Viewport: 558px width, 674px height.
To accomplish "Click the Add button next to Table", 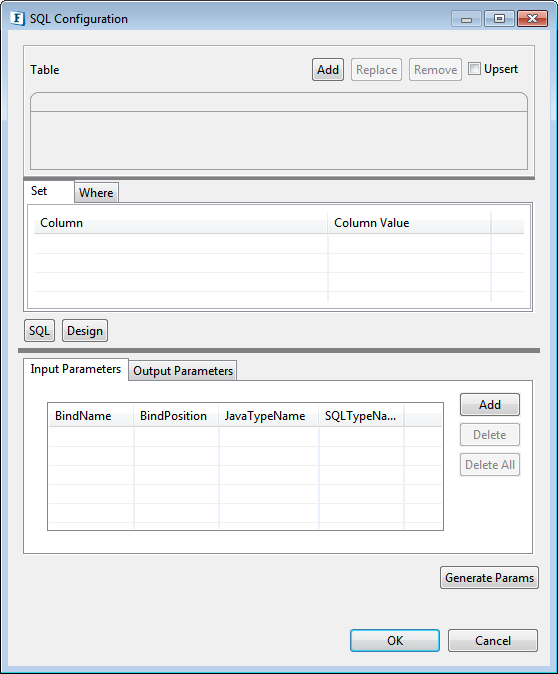I will (328, 70).
